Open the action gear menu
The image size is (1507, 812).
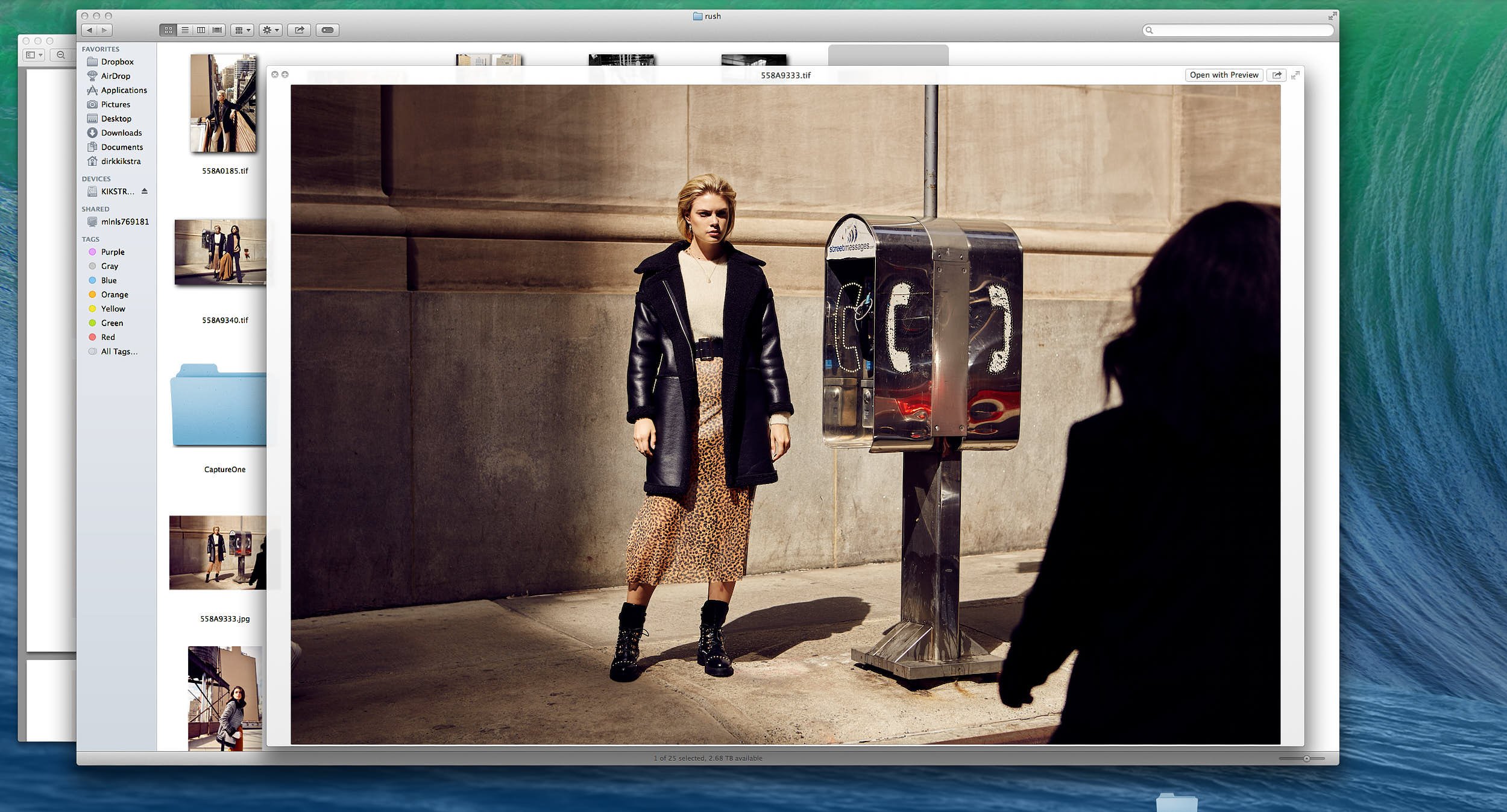271,30
